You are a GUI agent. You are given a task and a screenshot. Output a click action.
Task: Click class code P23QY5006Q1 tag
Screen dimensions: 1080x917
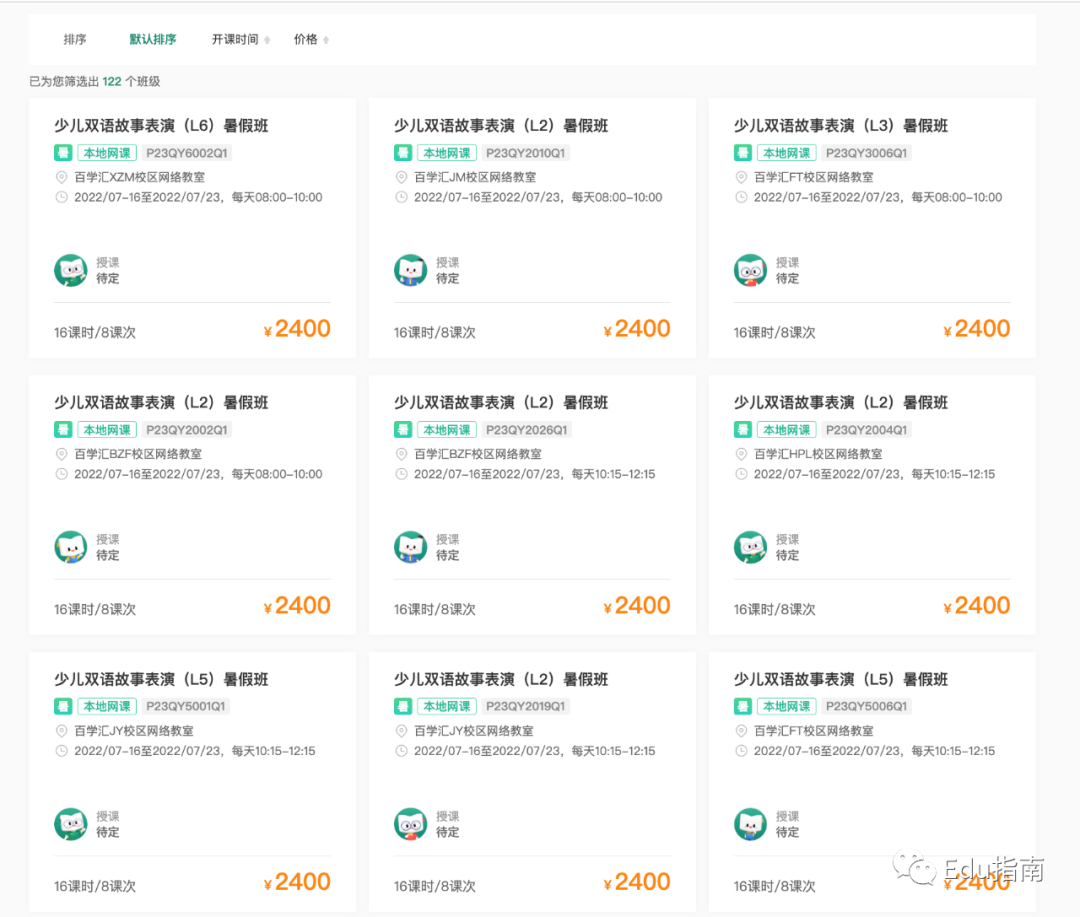tap(867, 706)
